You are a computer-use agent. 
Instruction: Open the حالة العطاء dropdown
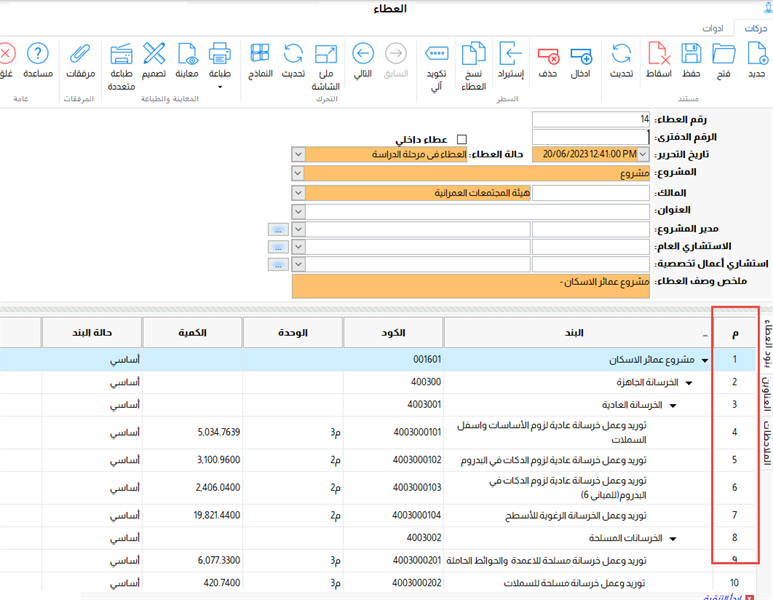click(298, 154)
